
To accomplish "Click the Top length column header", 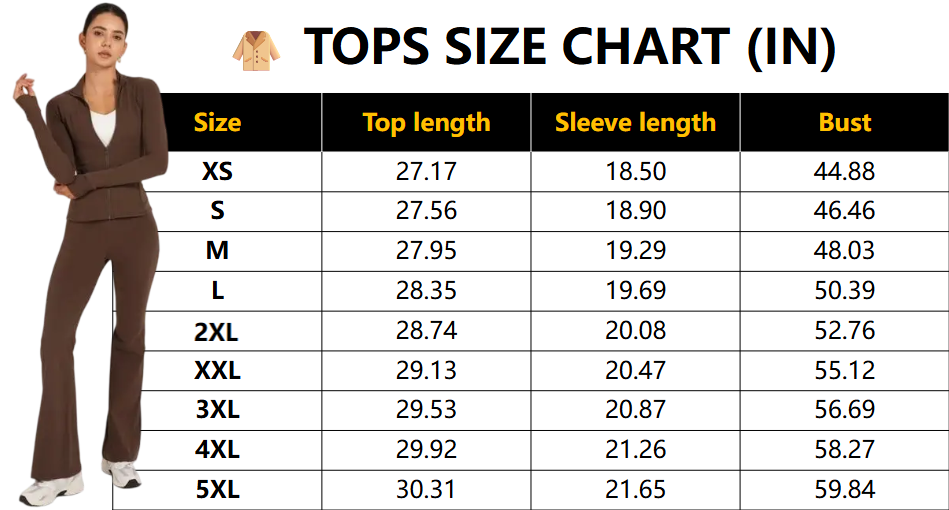I will (426, 123).
